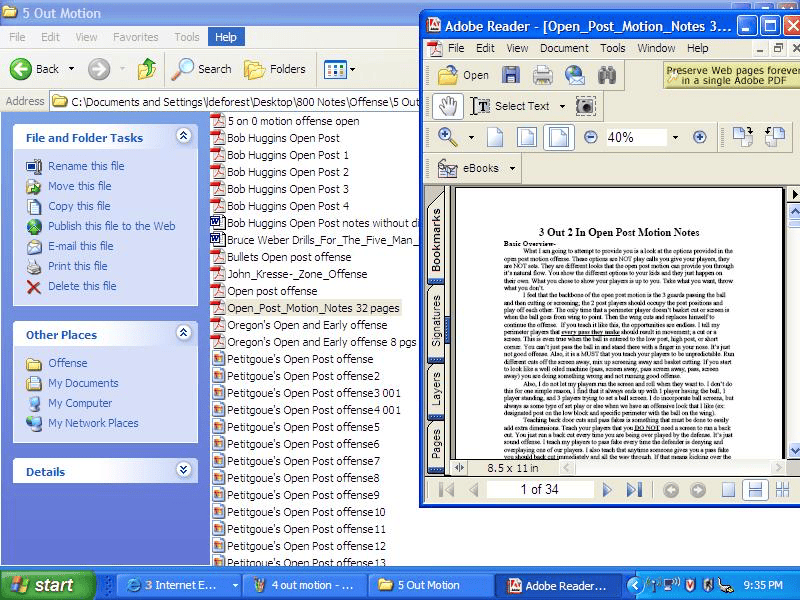Switch to Continuous page layout view
This screenshot has width=800, height=600.
click(x=755, y=490)
